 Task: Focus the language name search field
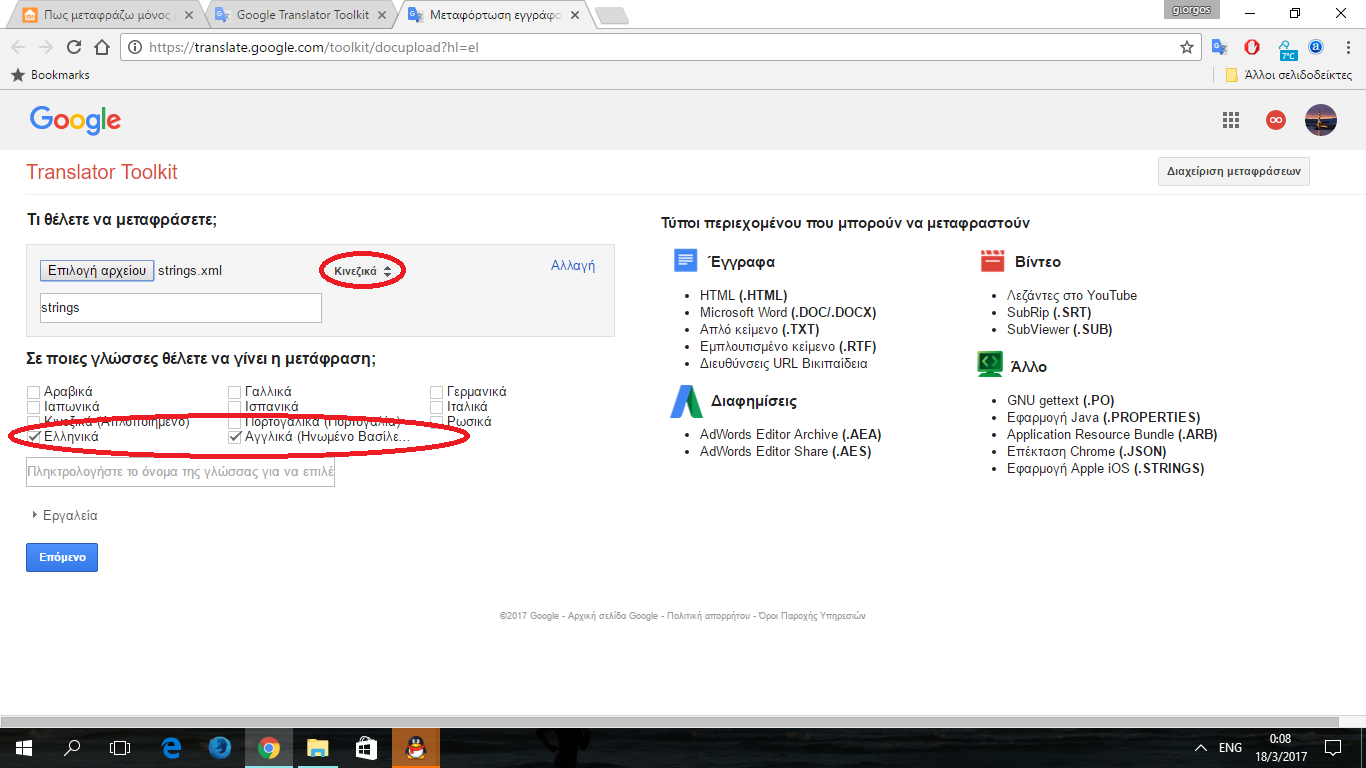point(181,472)
